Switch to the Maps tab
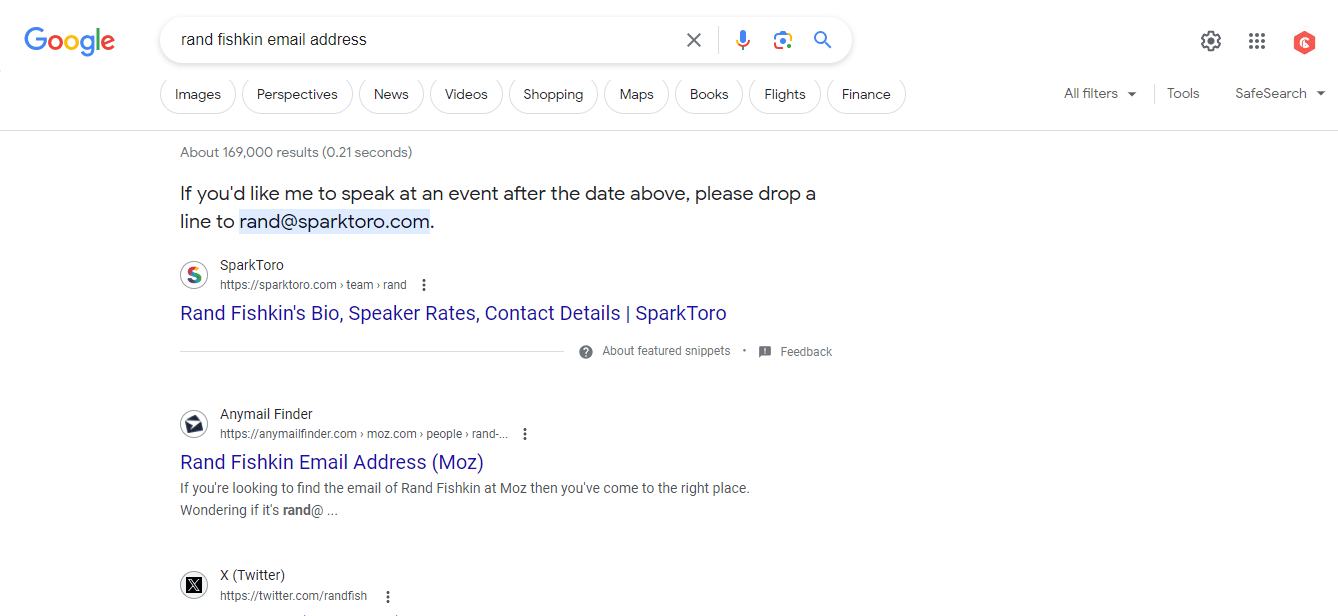 636,95
